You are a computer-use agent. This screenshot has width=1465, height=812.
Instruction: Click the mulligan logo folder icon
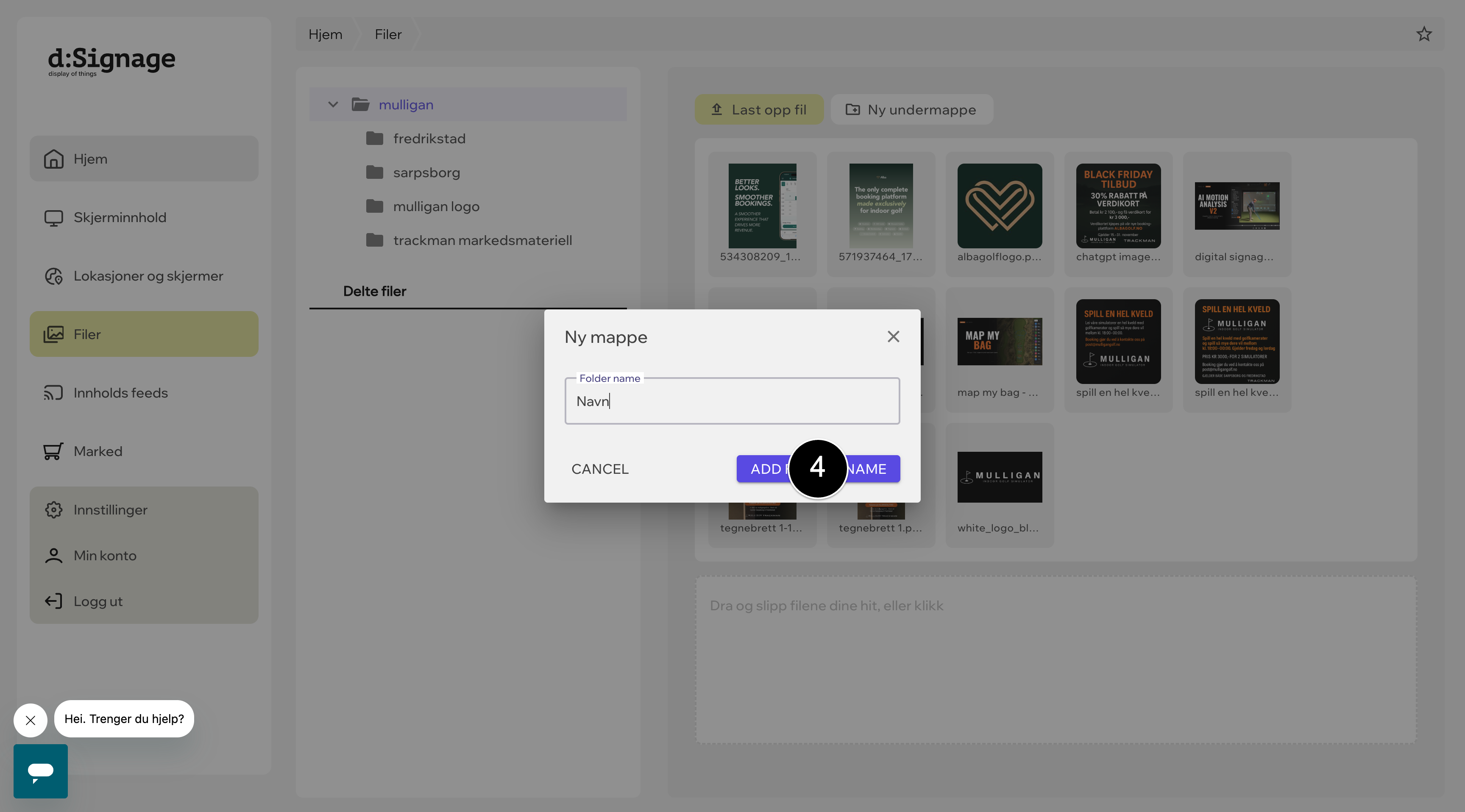[x=374, y=206]
